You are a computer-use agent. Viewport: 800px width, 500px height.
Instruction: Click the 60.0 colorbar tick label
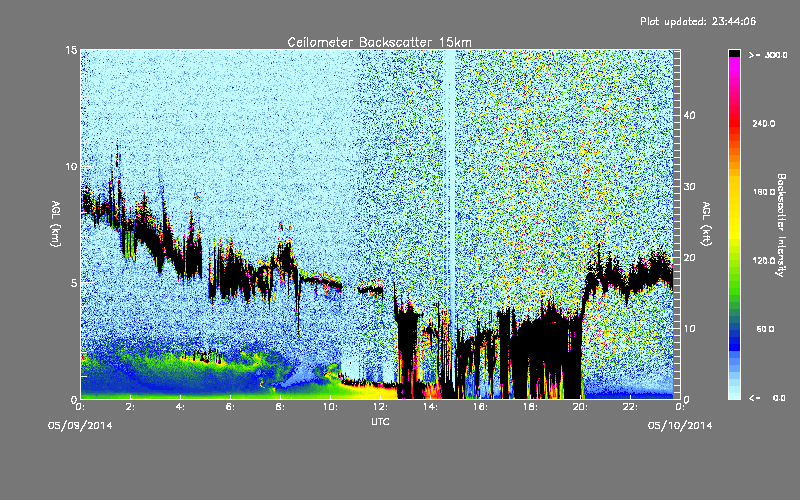(x=765, y=329)
